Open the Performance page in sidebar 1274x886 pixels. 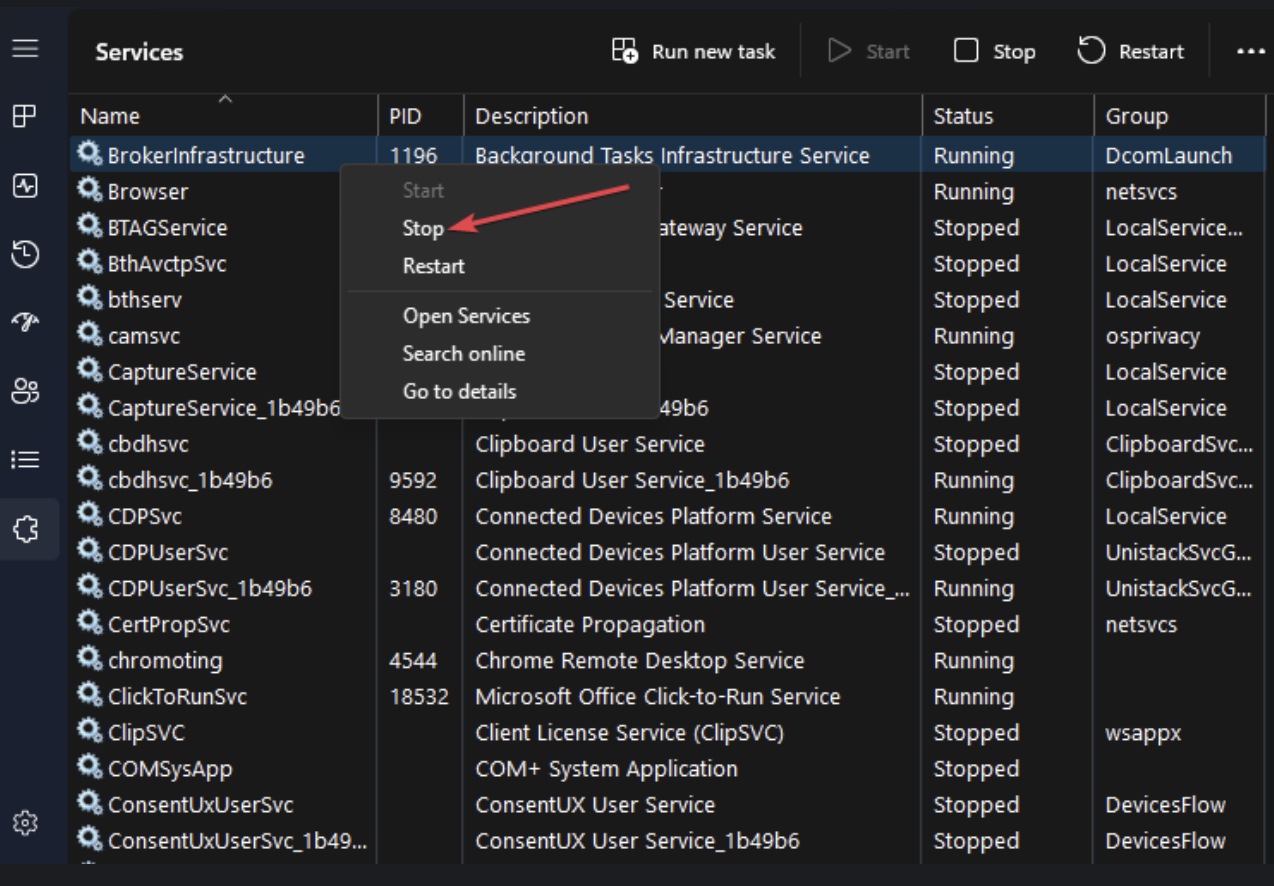[x=25, y=186]
